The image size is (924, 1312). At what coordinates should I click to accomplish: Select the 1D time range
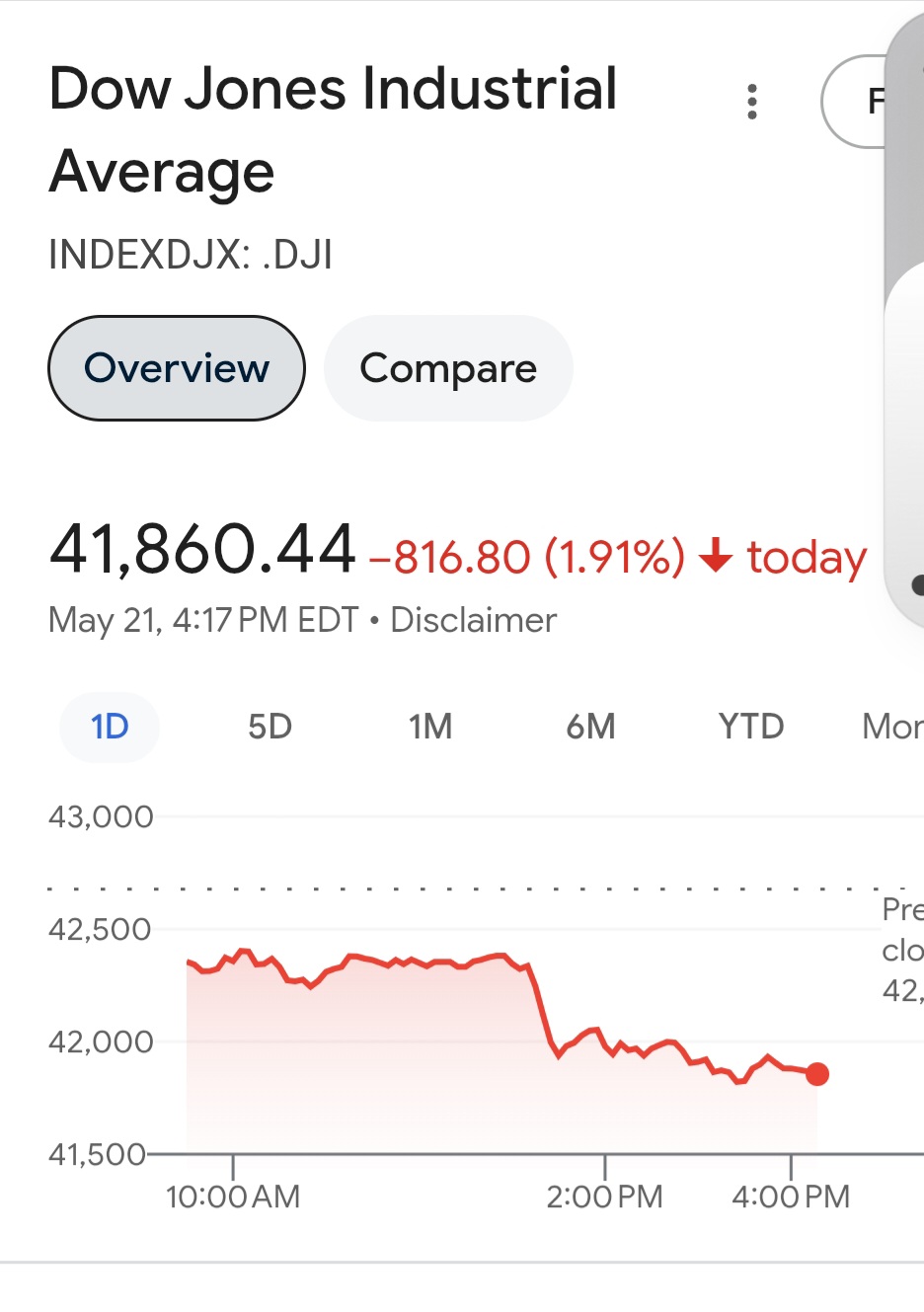point(110,728)
